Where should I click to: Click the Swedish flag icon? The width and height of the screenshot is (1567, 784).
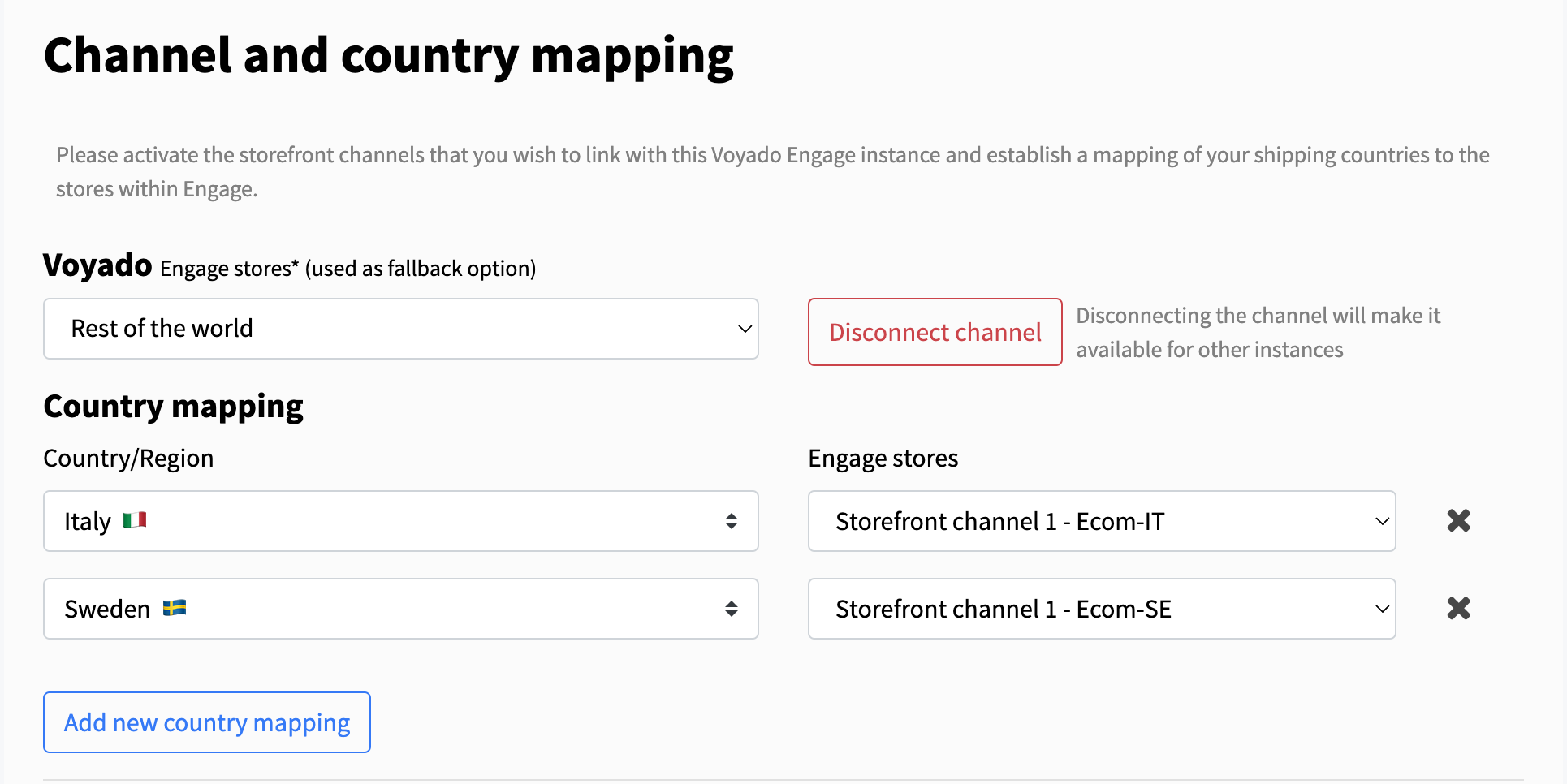175,608
